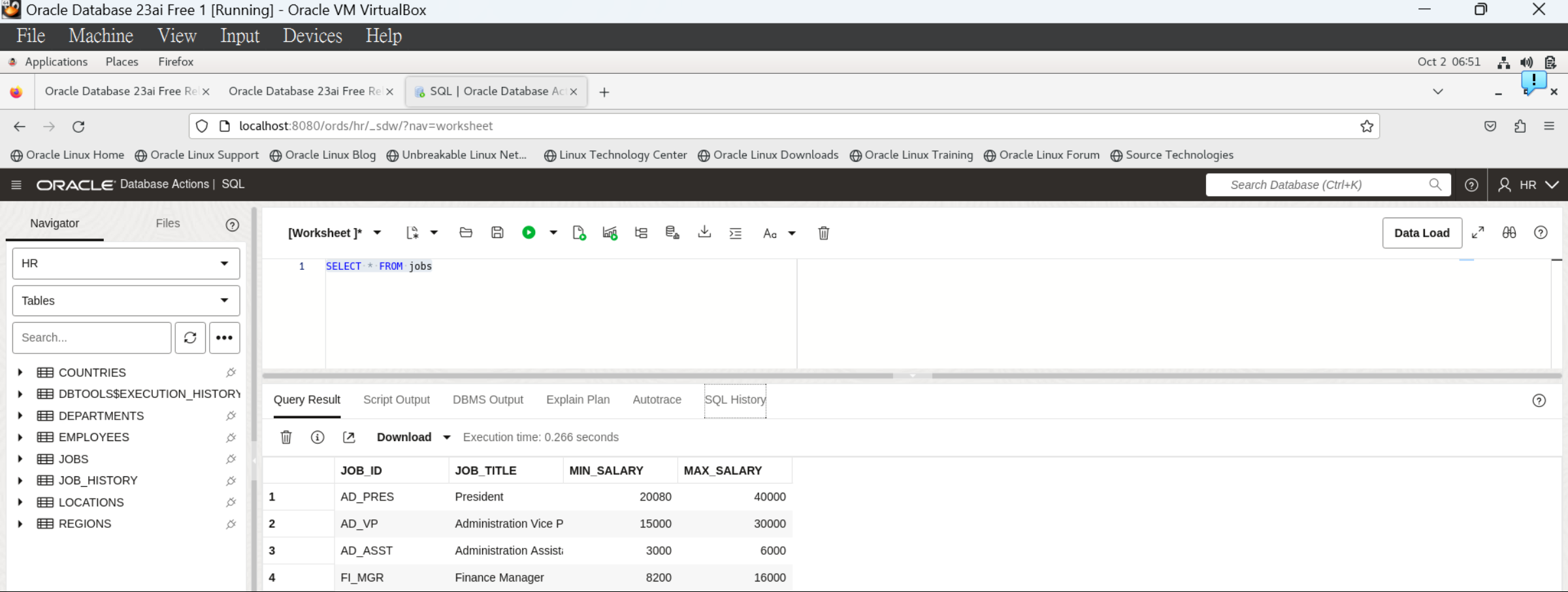Click the Run Script icon
The width and height of the screenshot is (1568, 592).
pyautogui.click(x=579, y=233)
